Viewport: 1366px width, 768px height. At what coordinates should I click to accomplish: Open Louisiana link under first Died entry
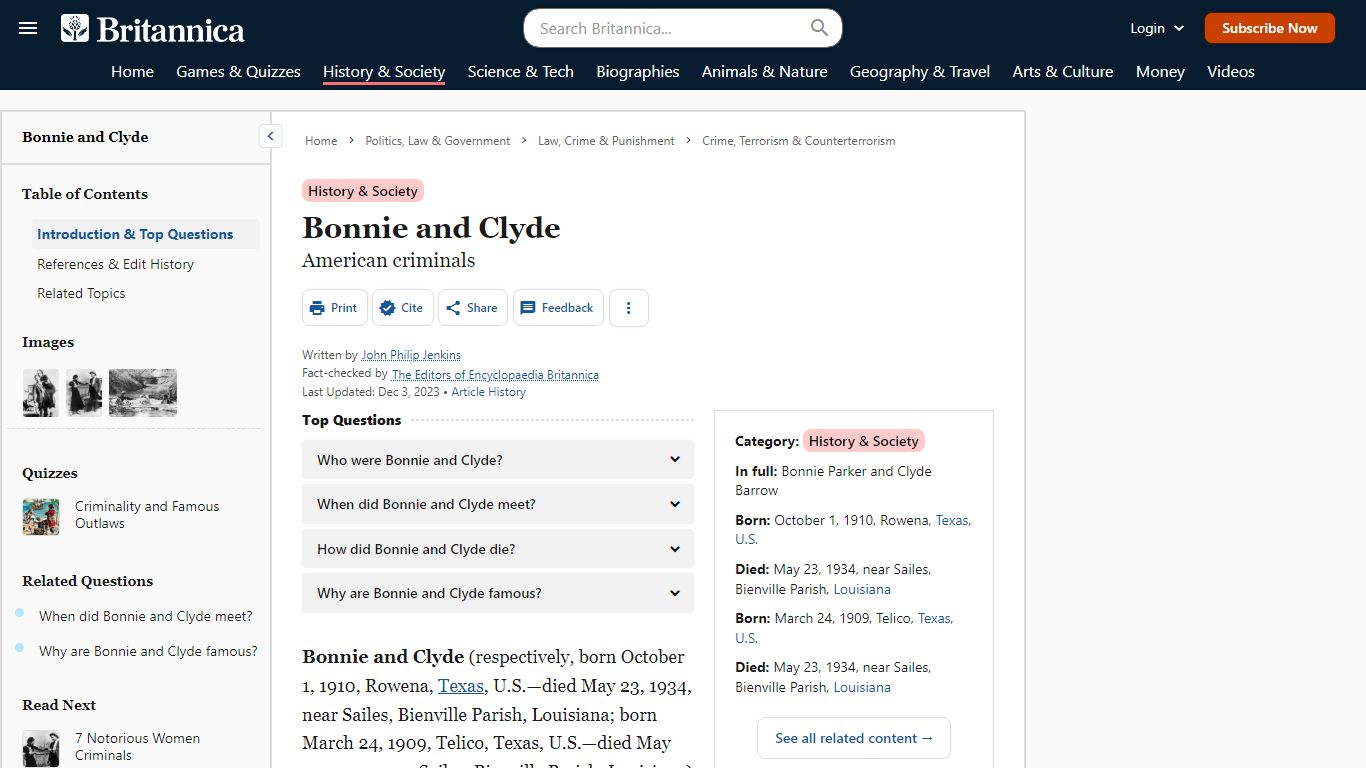(862, 589)
